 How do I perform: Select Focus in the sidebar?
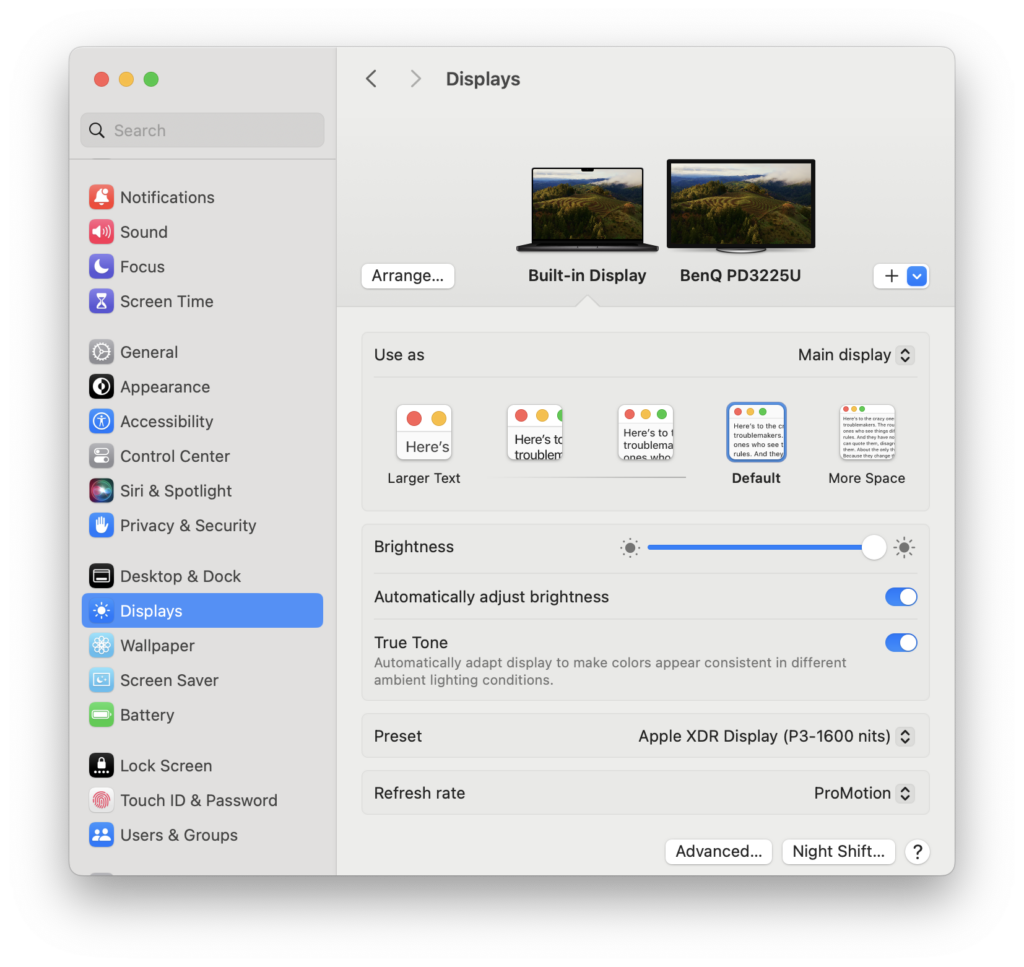[x=202, y=266]
